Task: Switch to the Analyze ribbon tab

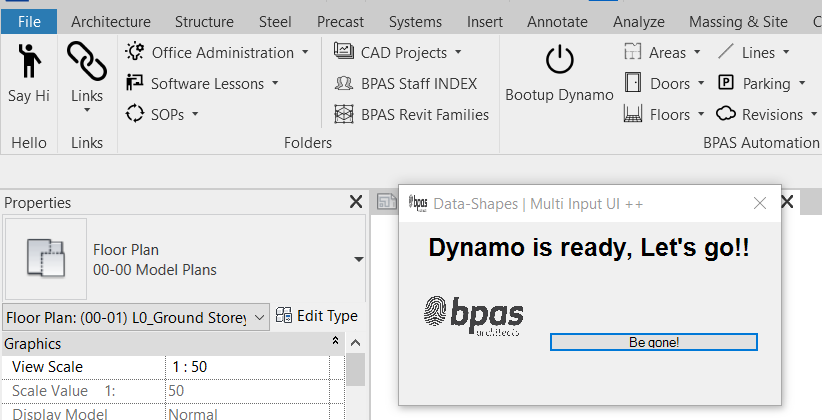Action: click(x=639, y=21)
